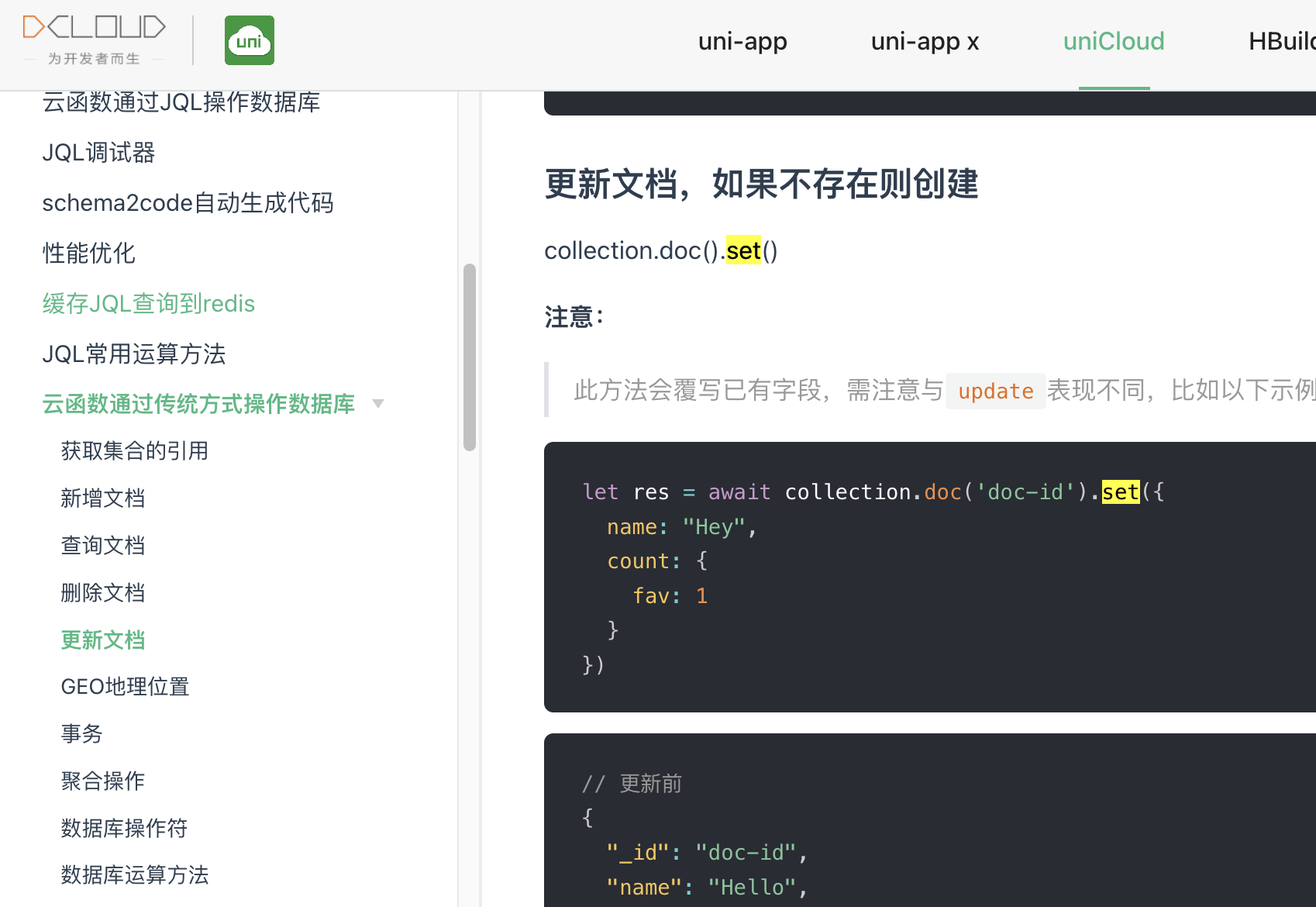
Task: Click the 注意： label
Action: click(574, 317)
